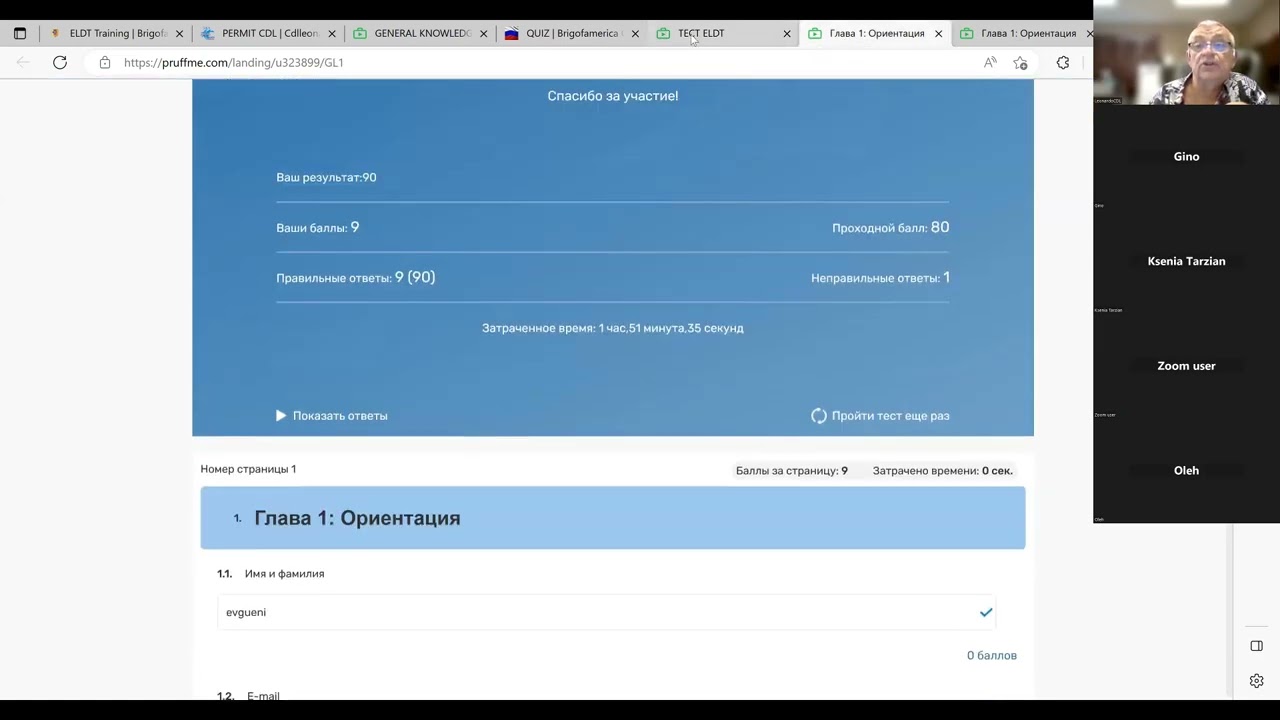Close the active Глава 1: Ориентация tab

tap(938, 33)
